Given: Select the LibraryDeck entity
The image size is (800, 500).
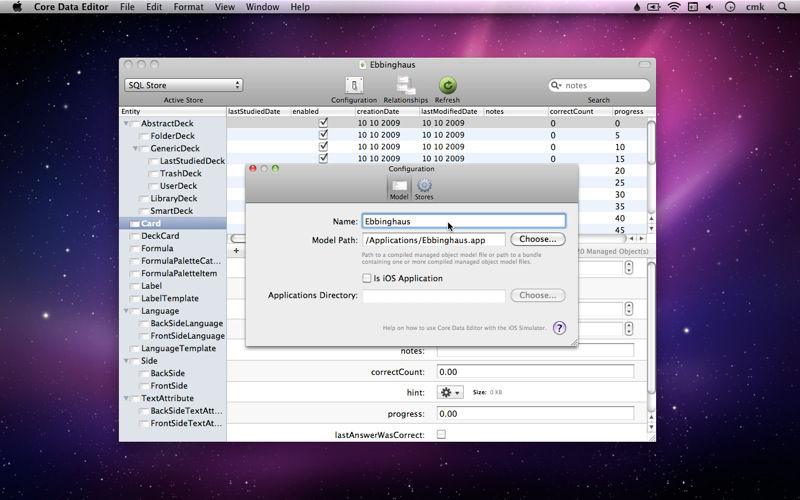Looking at the screenshot, I should 173,198.
